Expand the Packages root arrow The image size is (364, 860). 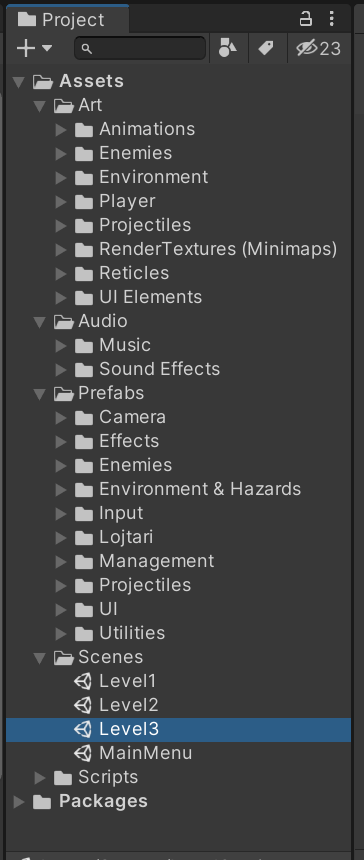19,802
